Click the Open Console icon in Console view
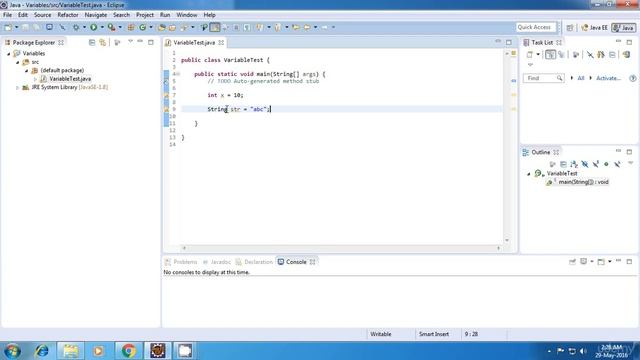The image size is (640, 360). coord(601,262)
